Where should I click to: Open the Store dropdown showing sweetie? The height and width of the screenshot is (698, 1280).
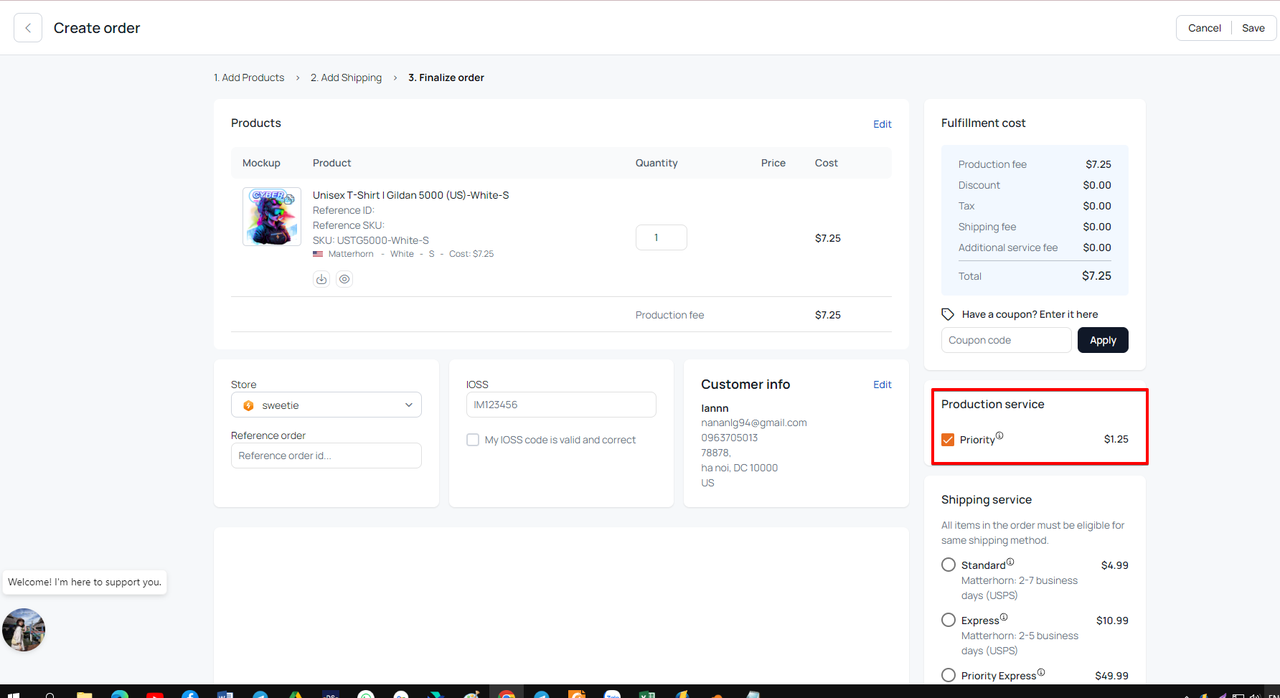click(x=326, y=405)
